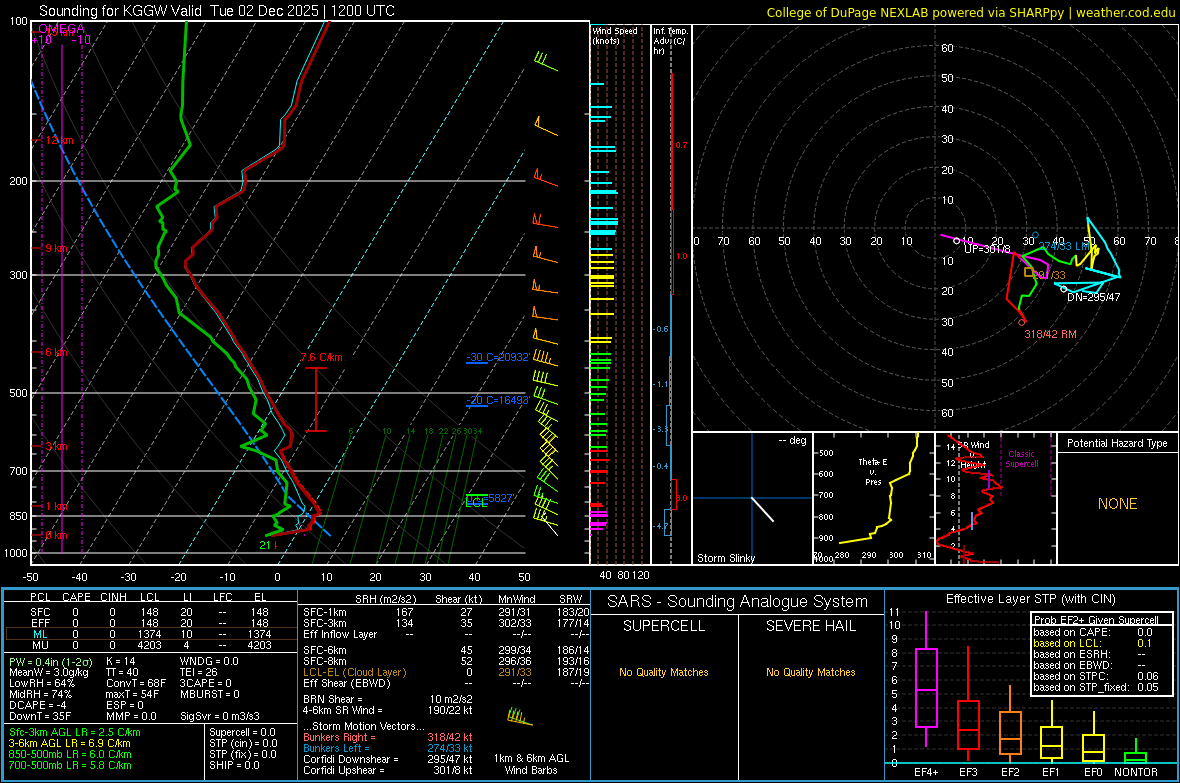The image size is (1180, 783).
Task: Click the ConvT = 68F value
Action: tap(136, 684)
